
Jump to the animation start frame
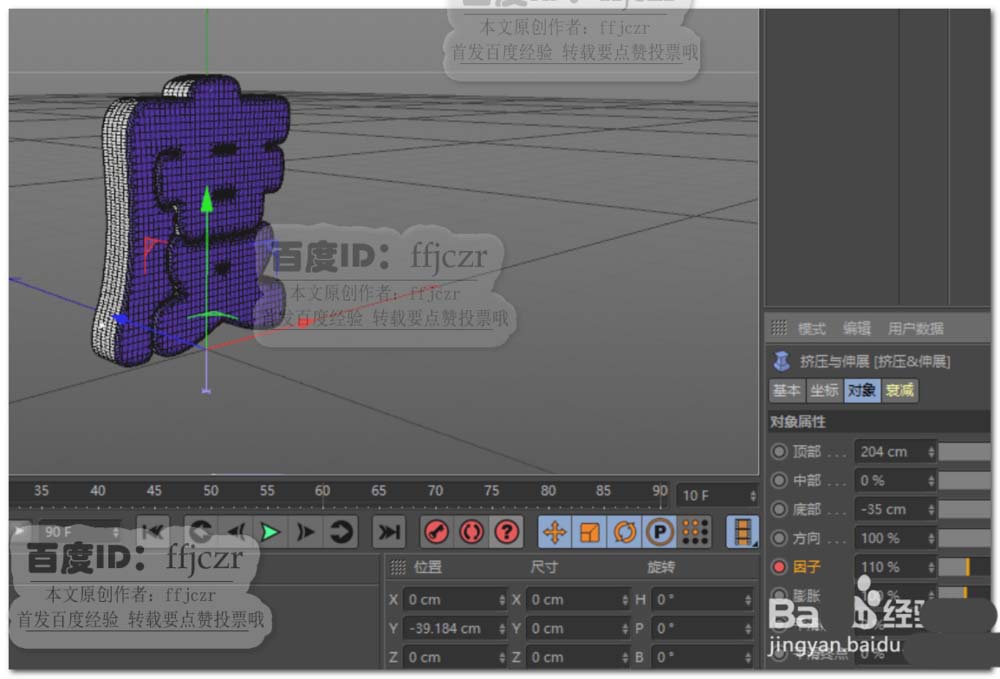coord(152,533)
